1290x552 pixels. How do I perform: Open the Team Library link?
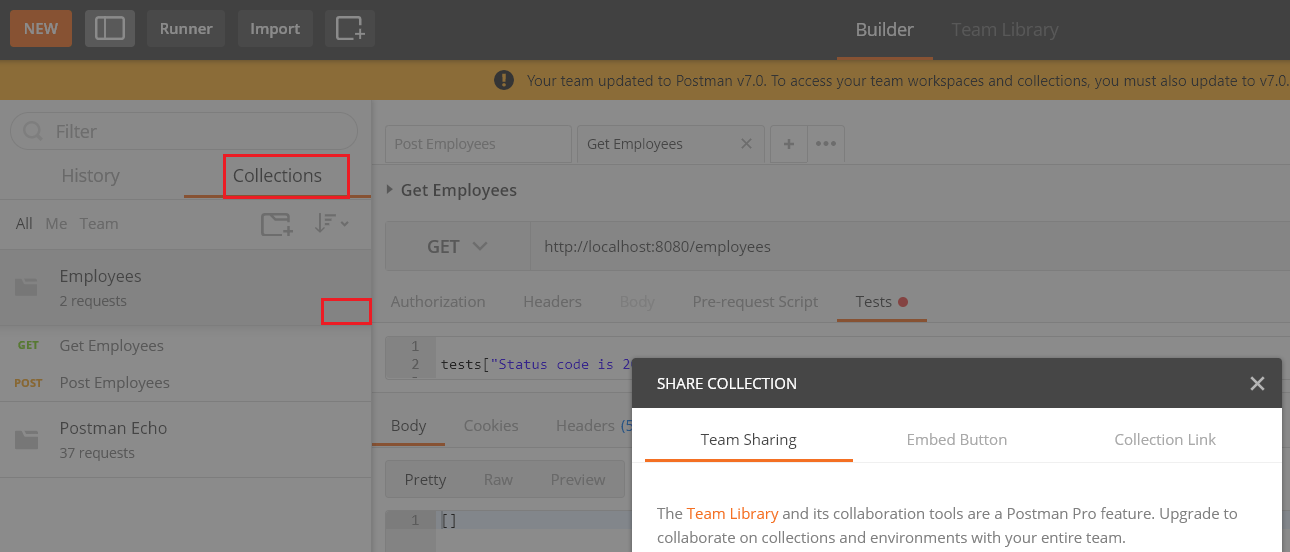732,513
